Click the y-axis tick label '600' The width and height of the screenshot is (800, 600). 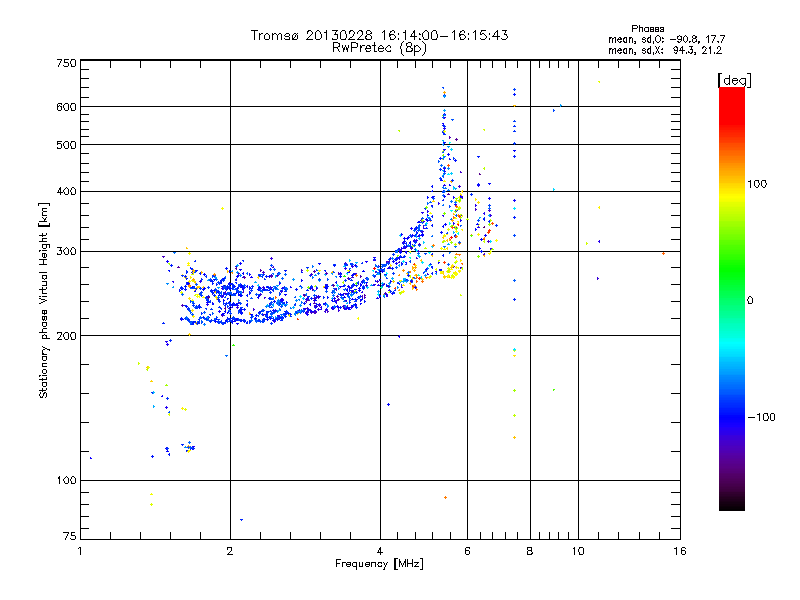tap(66, 107)
